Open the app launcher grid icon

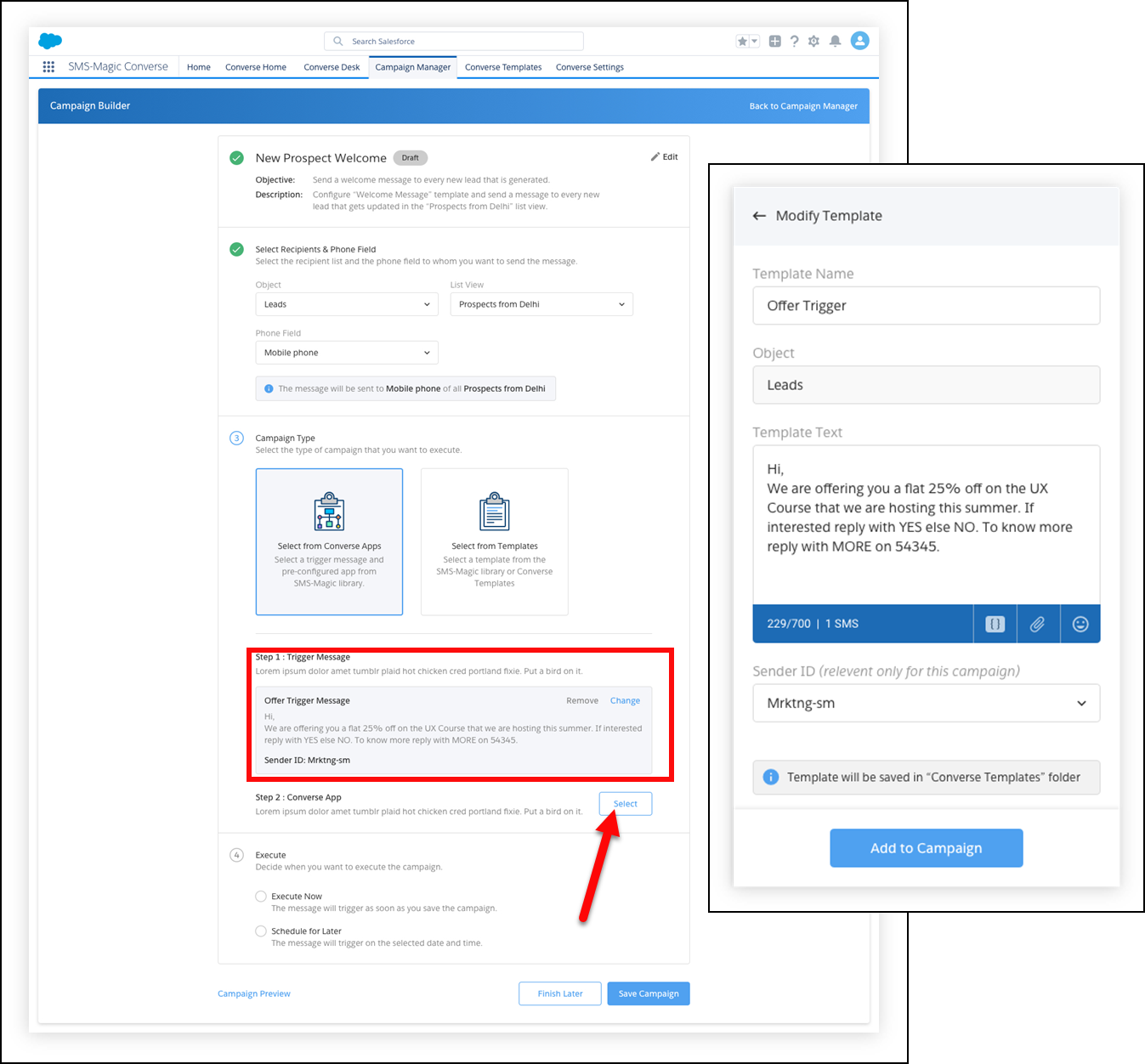48,66
